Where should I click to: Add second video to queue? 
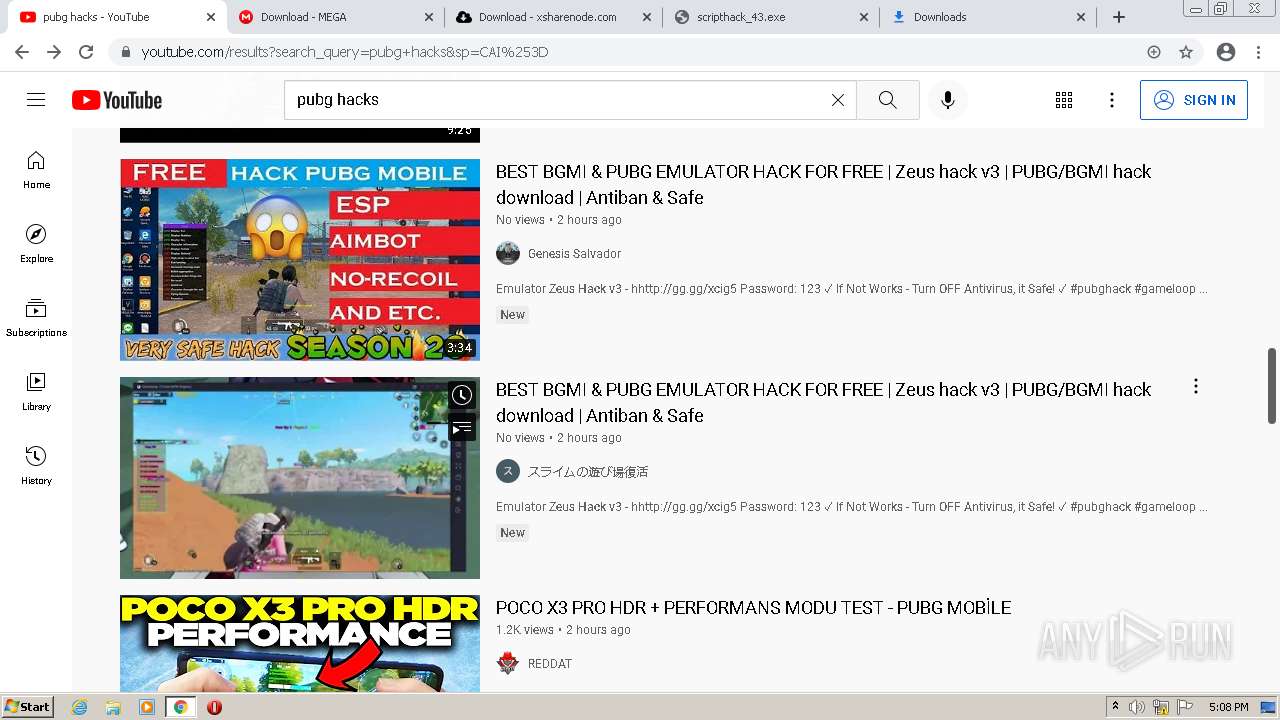461,428
